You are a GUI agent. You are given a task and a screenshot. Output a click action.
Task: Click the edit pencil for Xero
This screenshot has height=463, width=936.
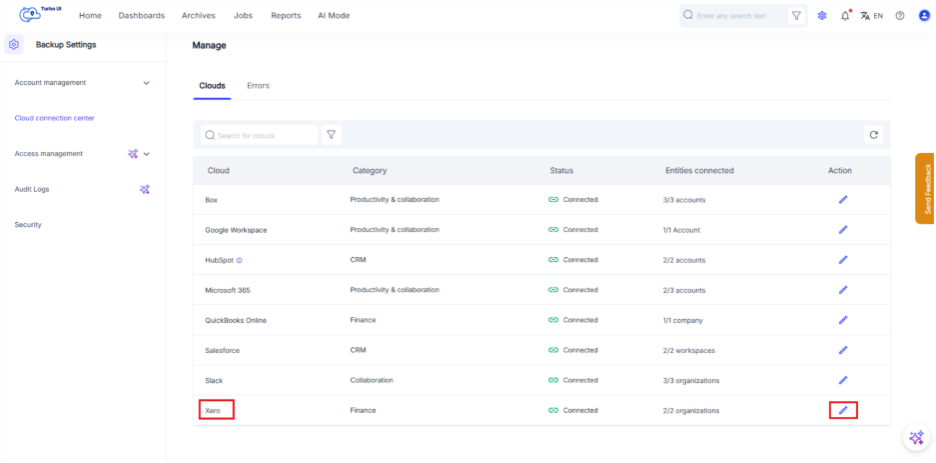(x=842, y=410)
